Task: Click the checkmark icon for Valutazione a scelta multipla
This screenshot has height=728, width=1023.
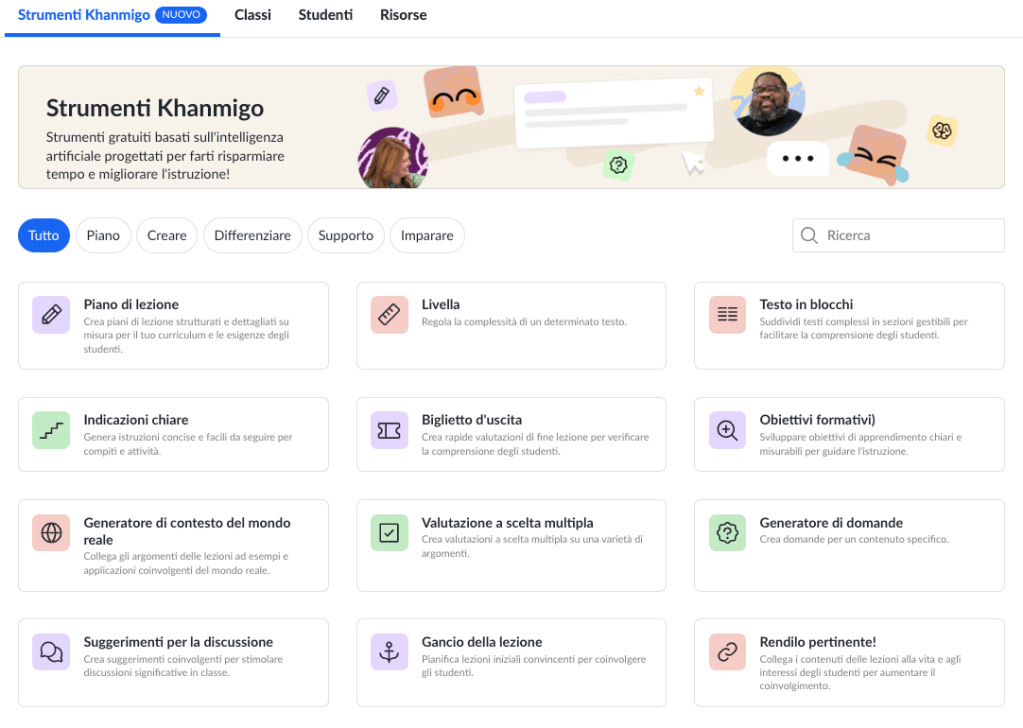Action: tap(389, 533)
